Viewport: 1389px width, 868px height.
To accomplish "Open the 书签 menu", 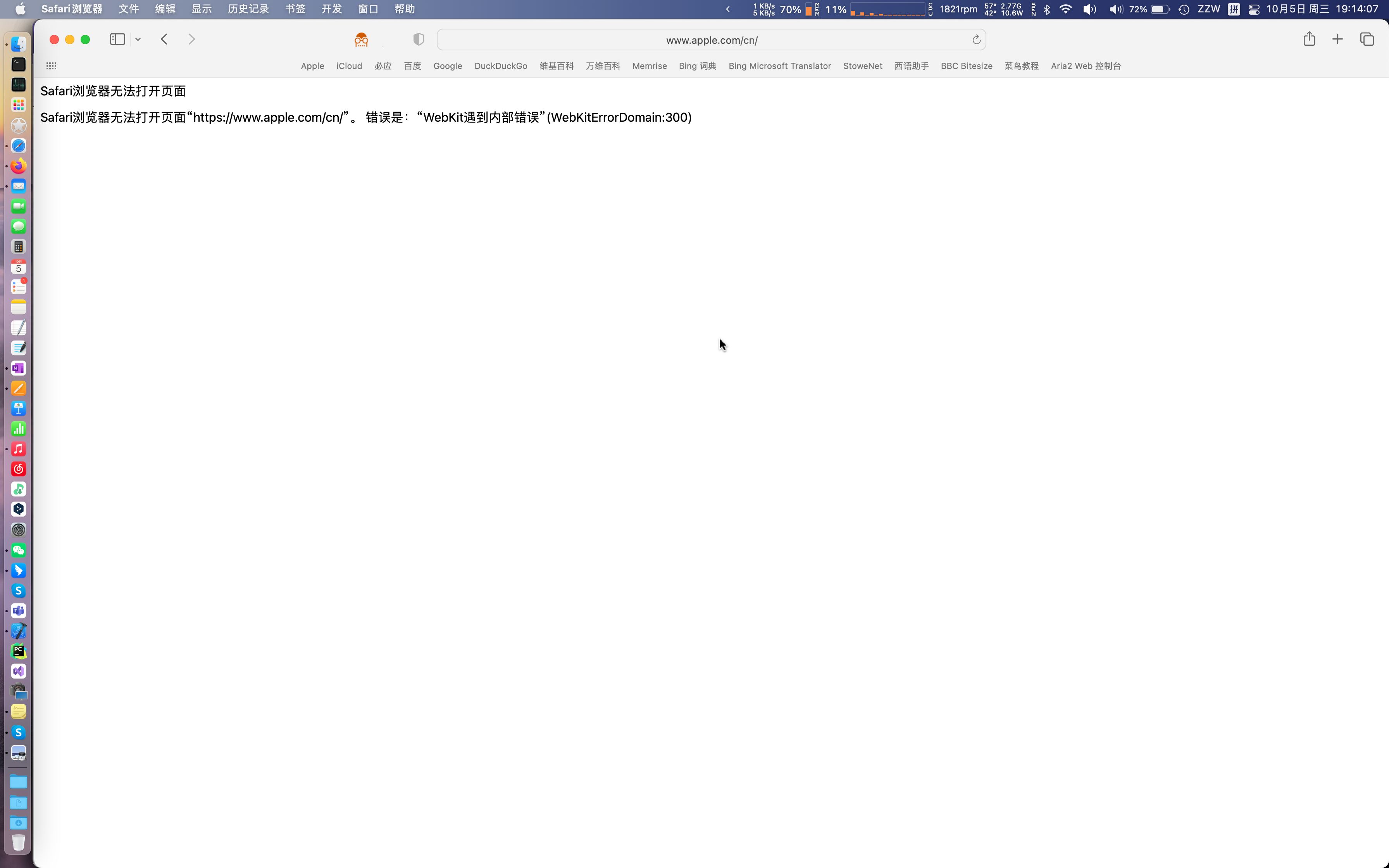I will coord(295,9).
